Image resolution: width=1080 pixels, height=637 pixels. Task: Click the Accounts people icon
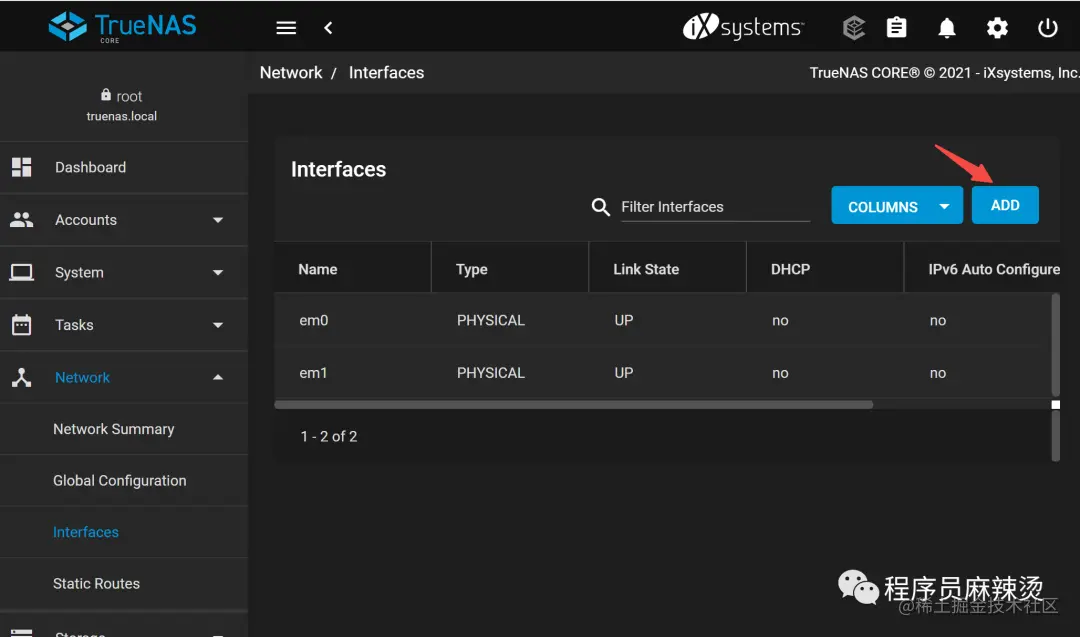pos(21,220)
